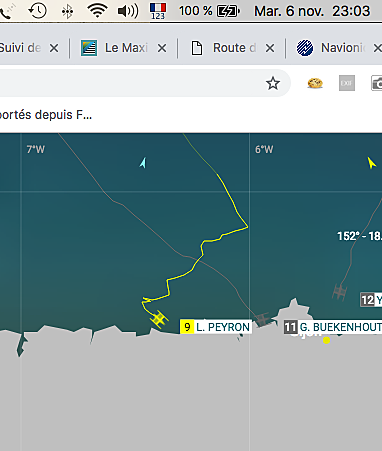Open the Wi-Fi status menu
The image size is (382, 451).
pyautogui.click(x=97, y=11)
